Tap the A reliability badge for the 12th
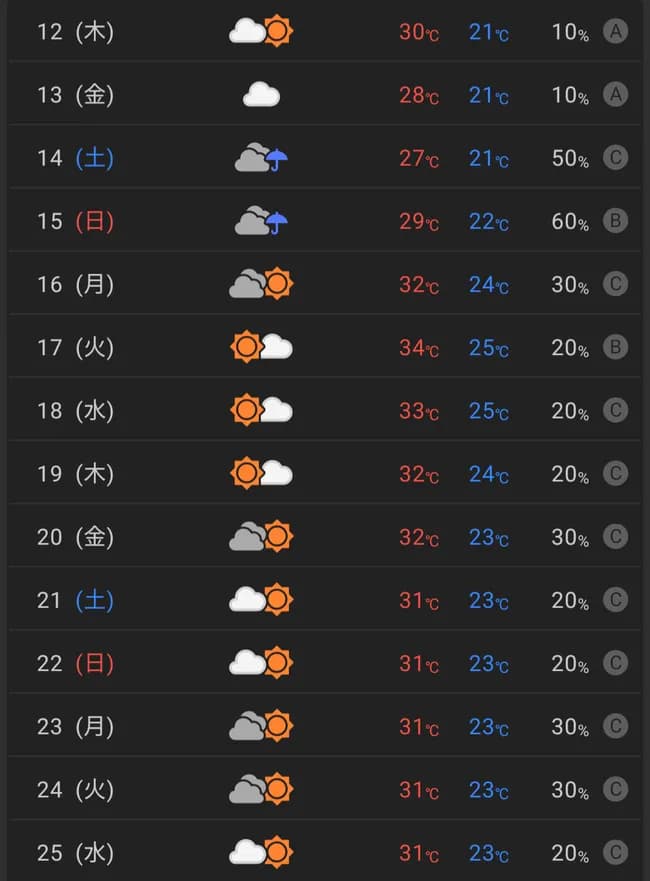 (615, 32)
